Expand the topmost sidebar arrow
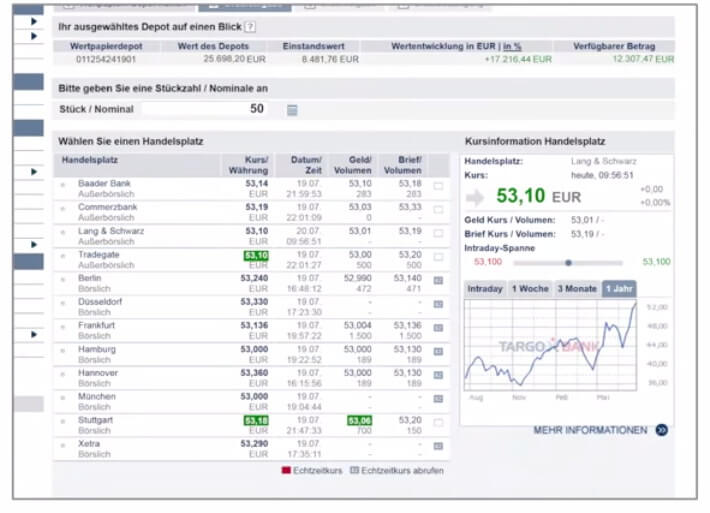The image size is (710, 513). (x=34, y=21)
